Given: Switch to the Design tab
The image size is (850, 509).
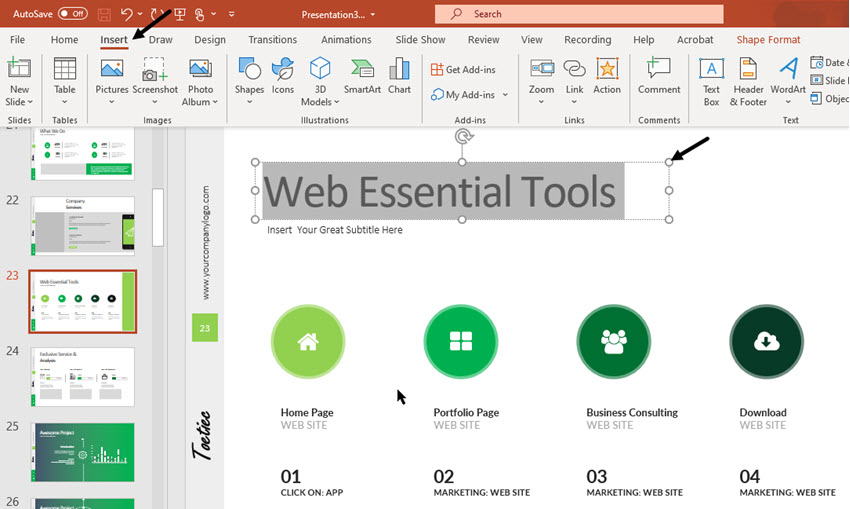Looking at the screenshot, I should (x=210, y=40).
